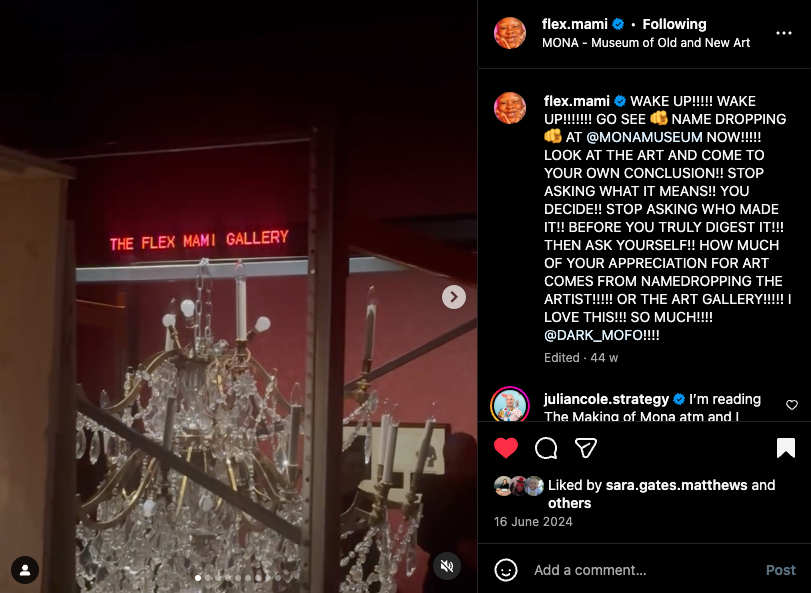The image size is (811, 593).
Task: Unmute the video sound
Action: 447,566
